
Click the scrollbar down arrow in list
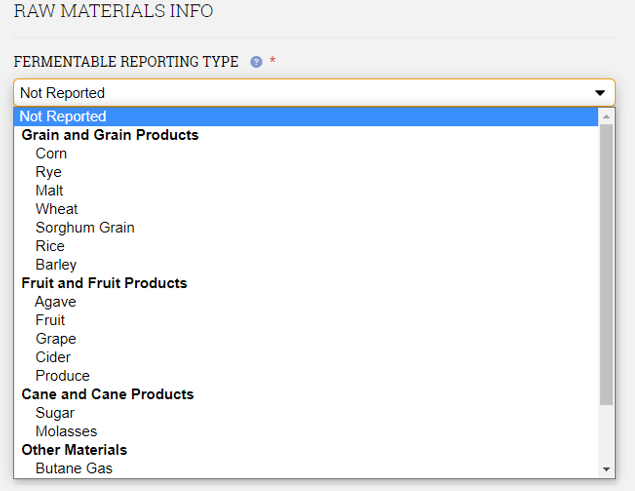606,469
